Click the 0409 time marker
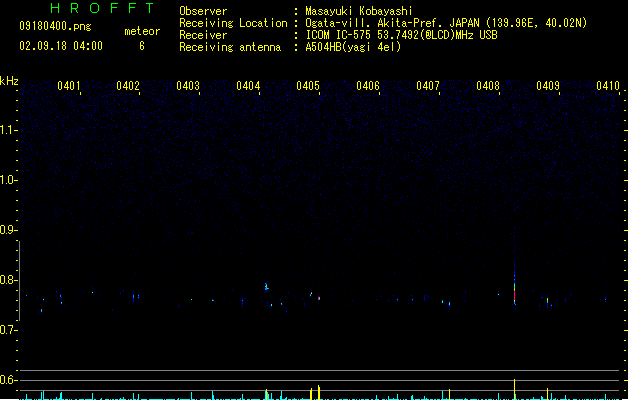Viewport: 629px width, 400px height. click(548, 86)
